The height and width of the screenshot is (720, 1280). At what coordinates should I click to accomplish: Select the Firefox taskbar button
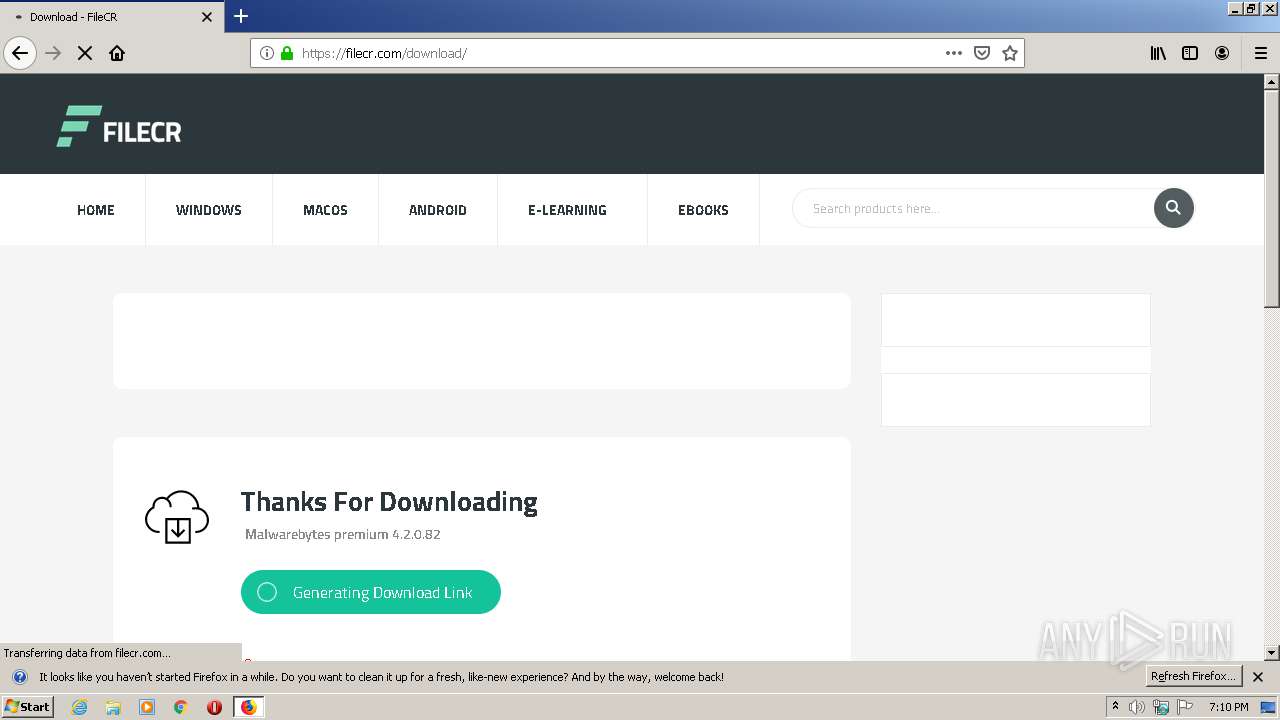point(248,707)
